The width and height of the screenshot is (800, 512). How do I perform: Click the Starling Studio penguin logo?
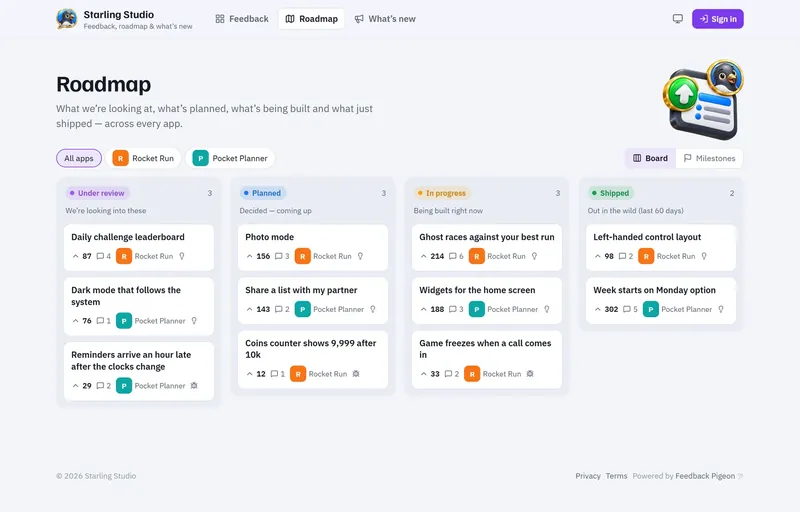[66, 19]
